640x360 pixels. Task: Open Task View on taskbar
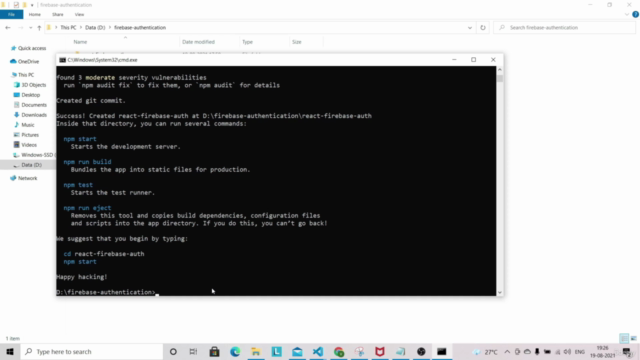(x=193, y=351)
